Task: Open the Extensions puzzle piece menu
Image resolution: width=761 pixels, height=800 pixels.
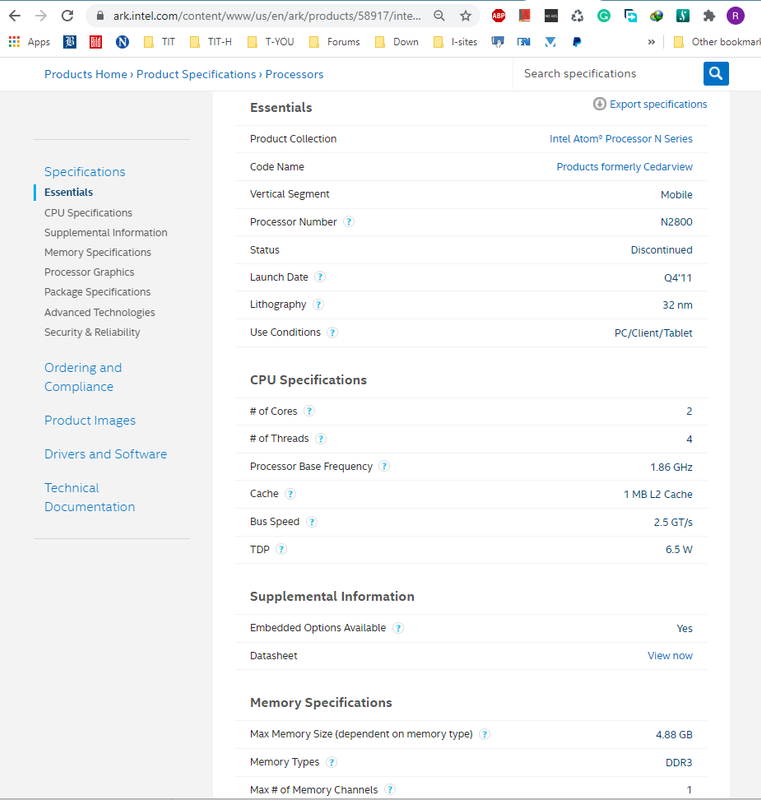Action: pos(709,16)
